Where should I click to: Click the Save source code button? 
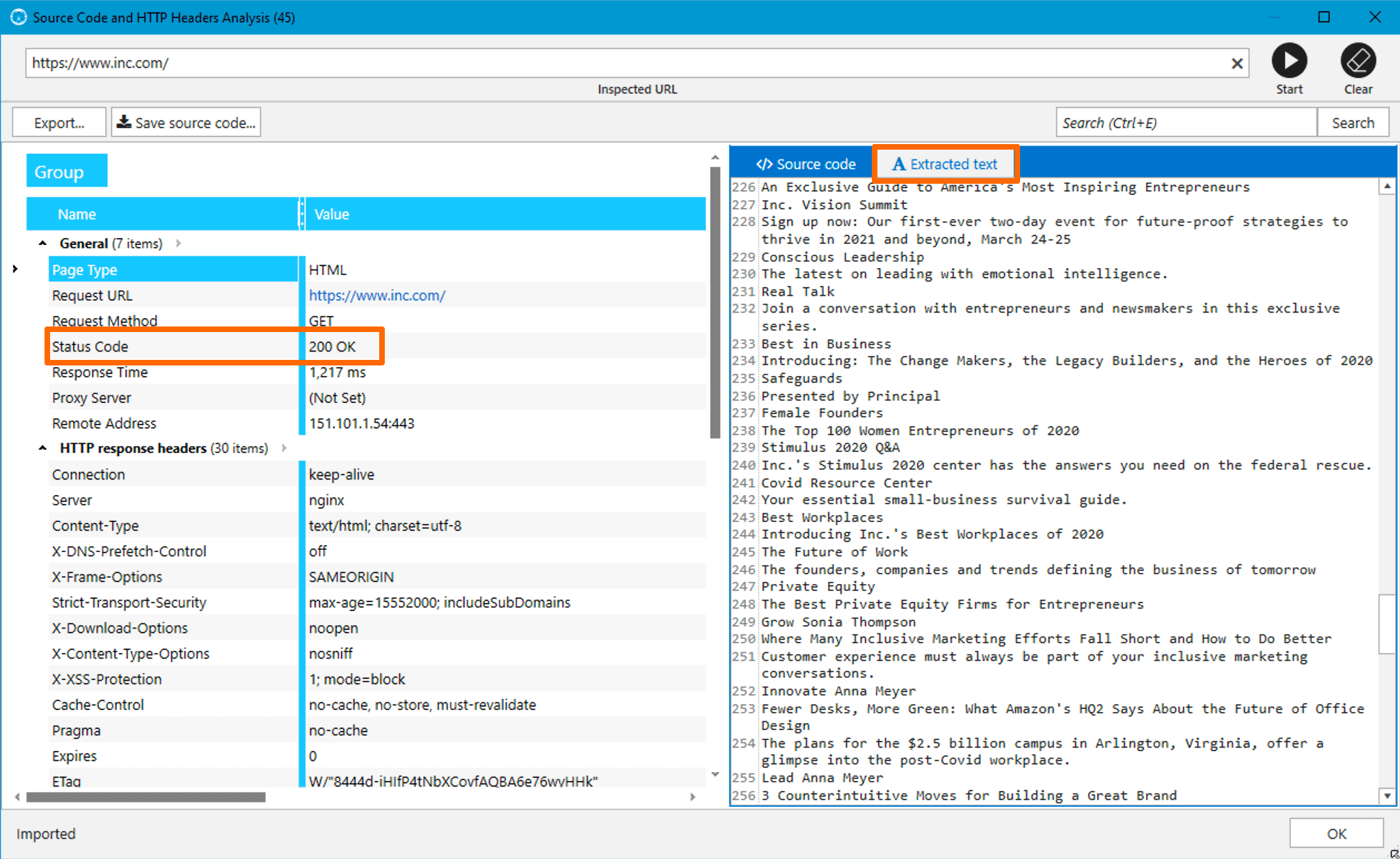coord(186,123)
